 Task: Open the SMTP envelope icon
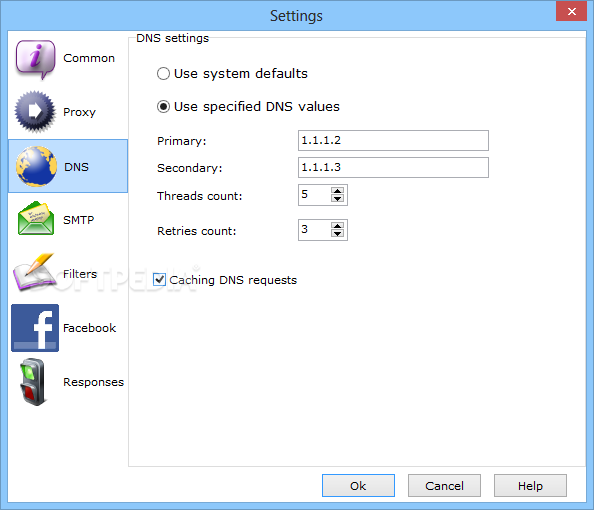pyautogui.click(x=36, y=219)
